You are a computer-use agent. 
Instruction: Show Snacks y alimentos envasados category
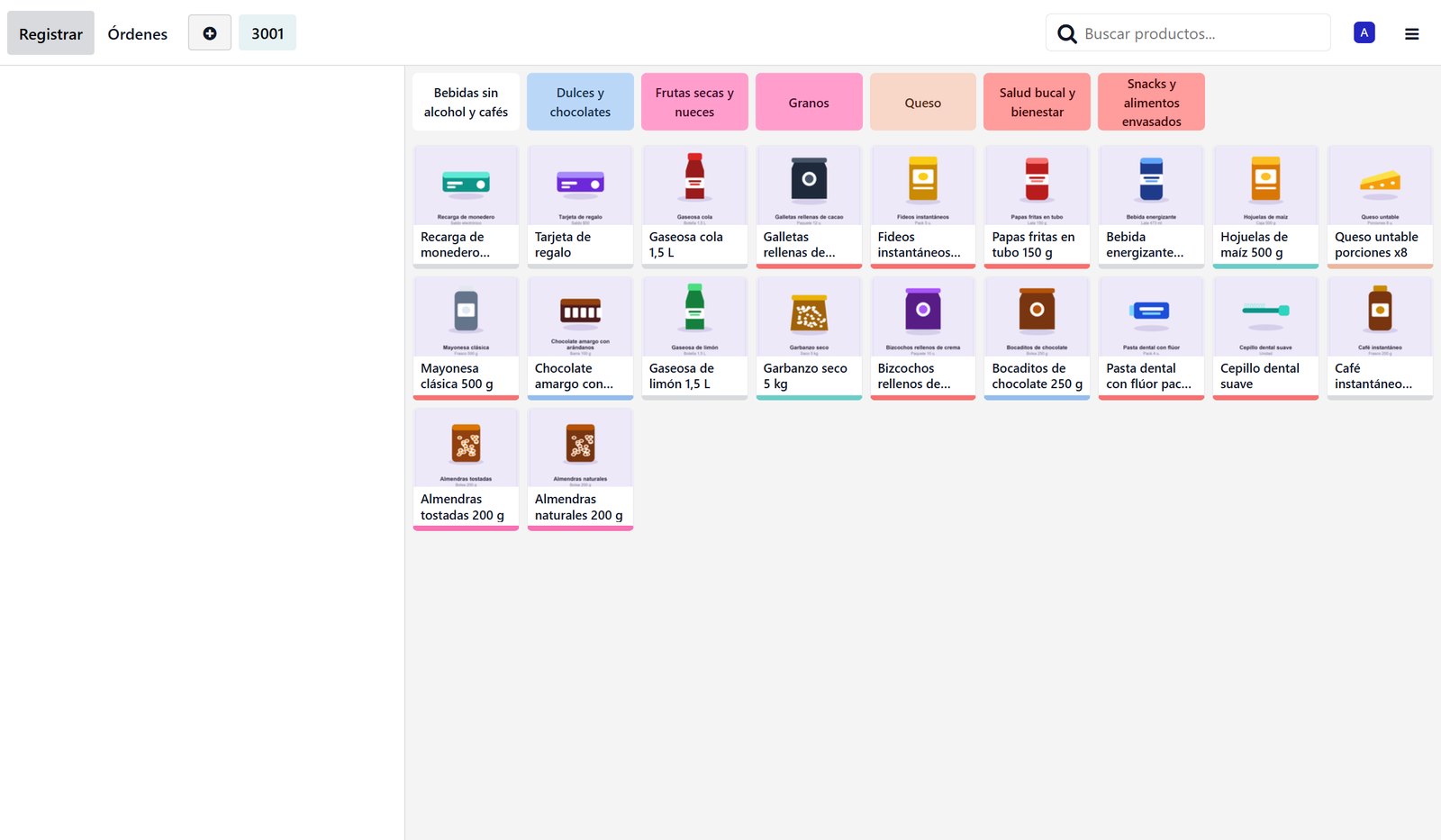1151,102
